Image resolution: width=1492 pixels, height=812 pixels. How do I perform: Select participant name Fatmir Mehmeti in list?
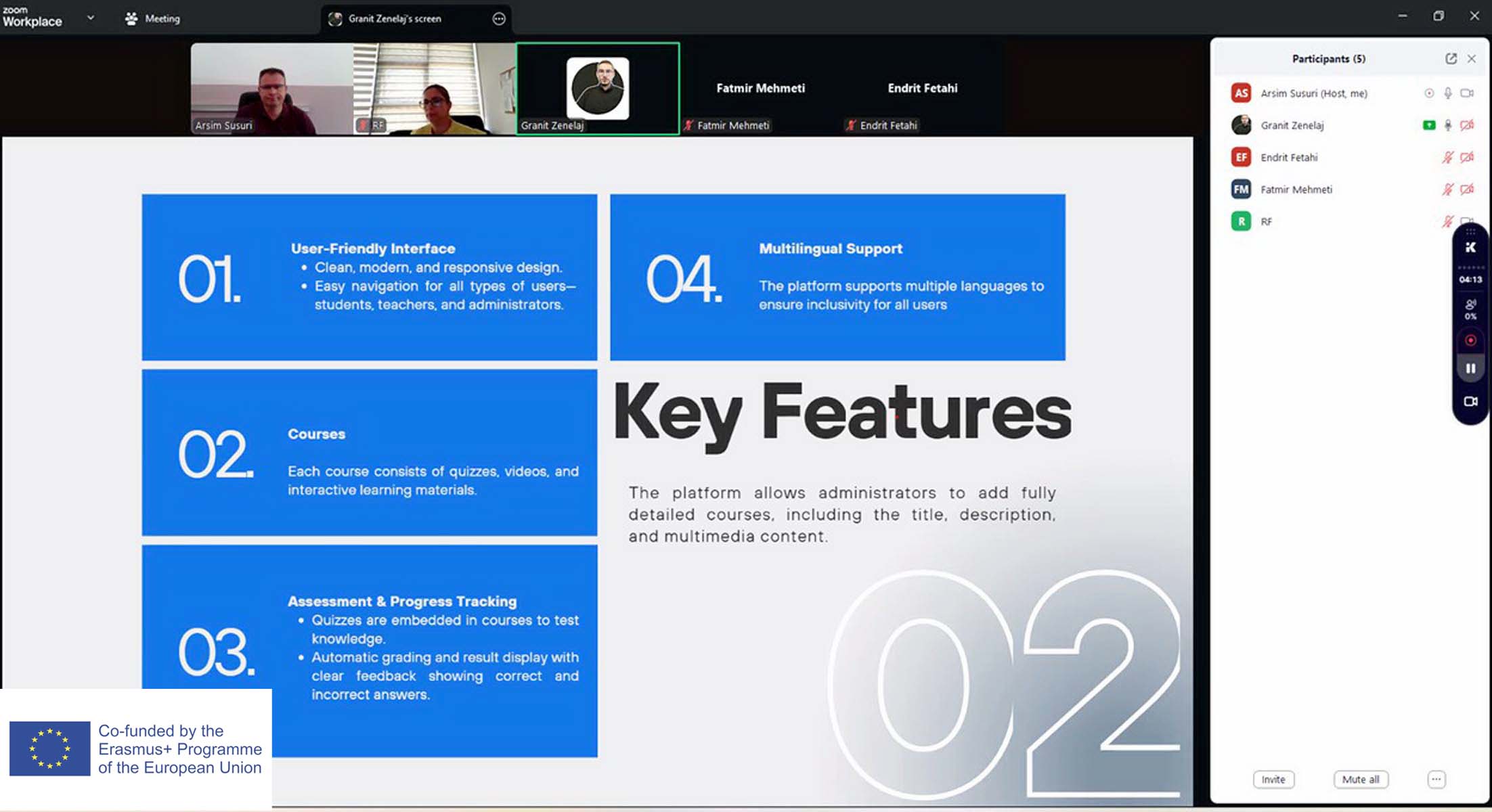(x=1296, y=189)
